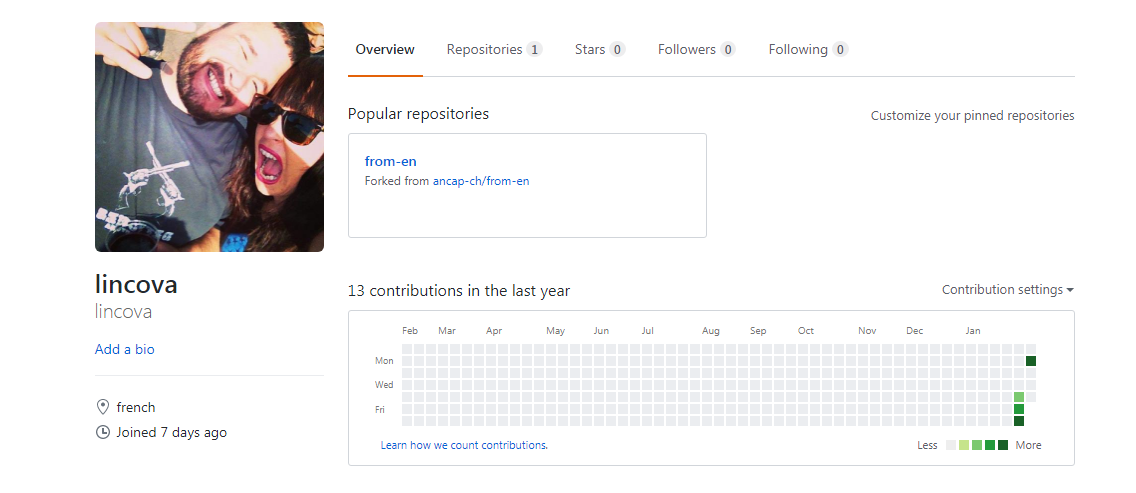View the Followers tab
The image size is (1136, 493).
tap(696, 49)
